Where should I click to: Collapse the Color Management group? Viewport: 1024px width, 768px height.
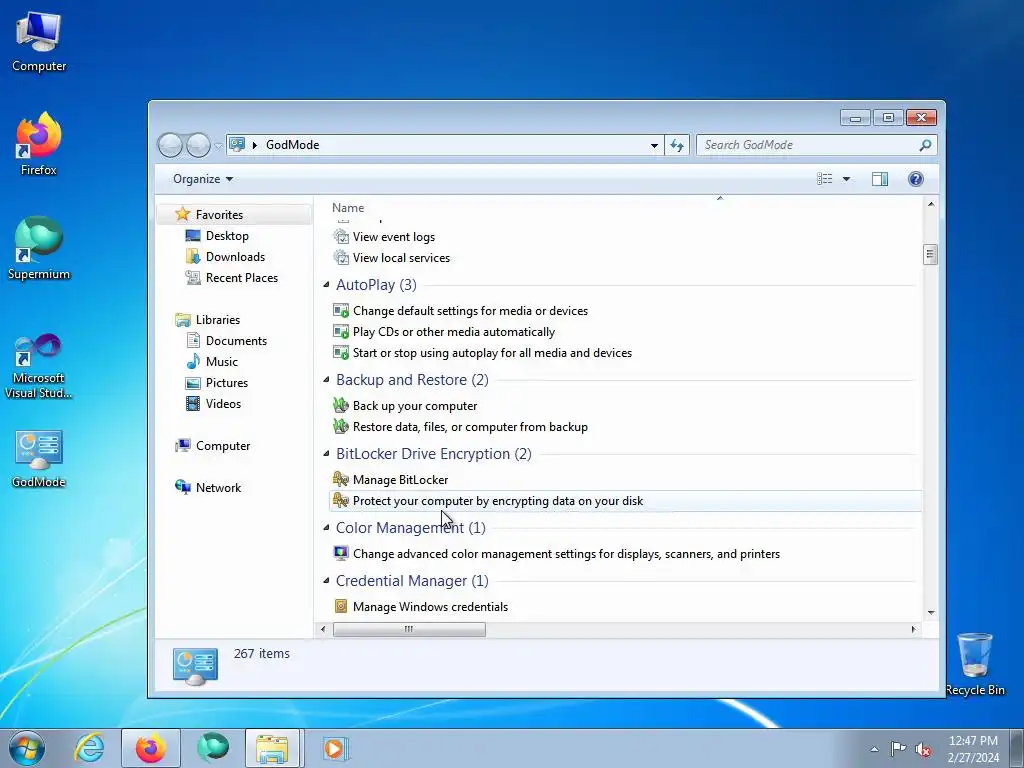point(326,527)
